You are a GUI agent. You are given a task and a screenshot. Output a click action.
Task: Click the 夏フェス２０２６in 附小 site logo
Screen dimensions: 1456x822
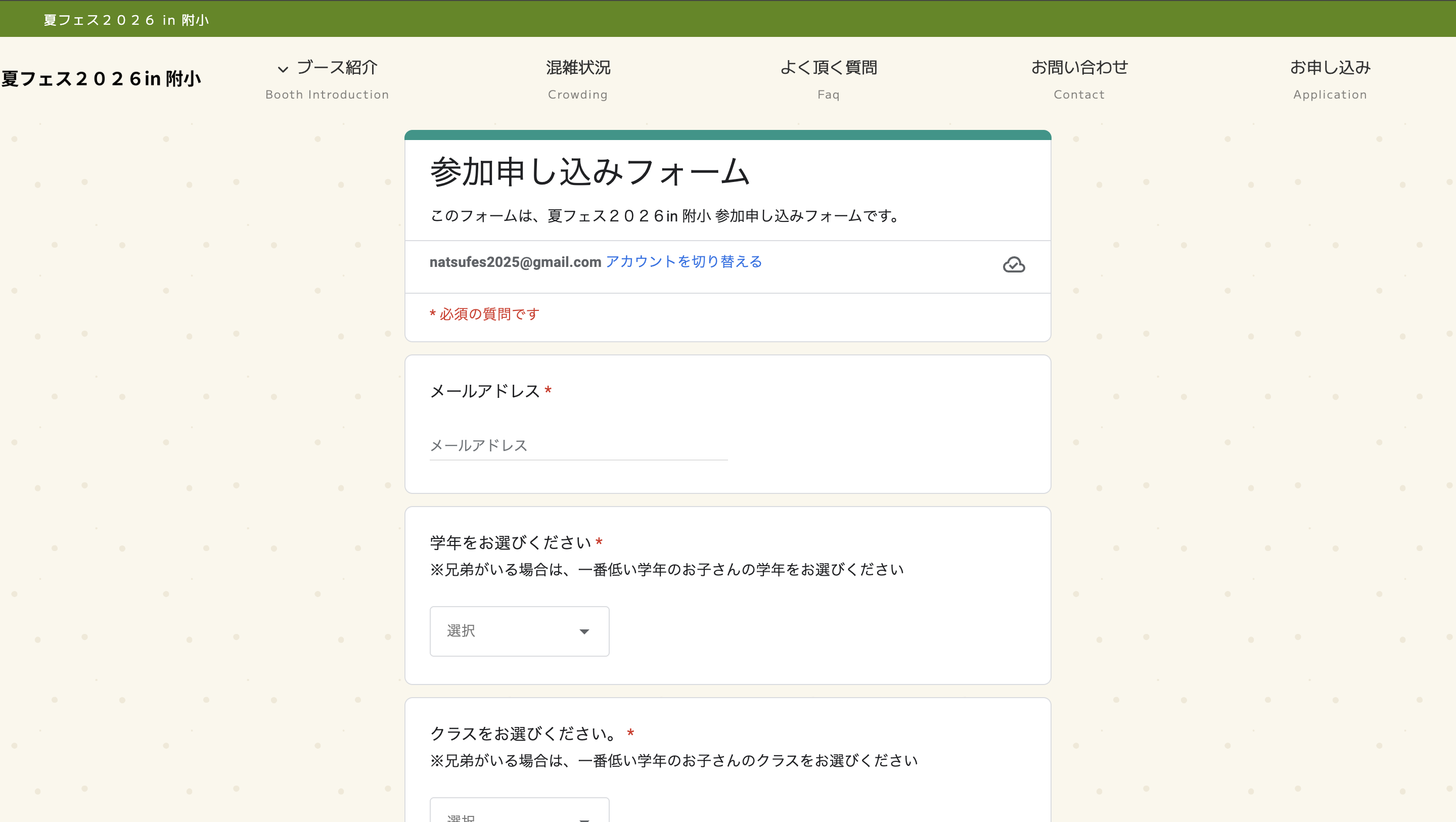(102, 78)
